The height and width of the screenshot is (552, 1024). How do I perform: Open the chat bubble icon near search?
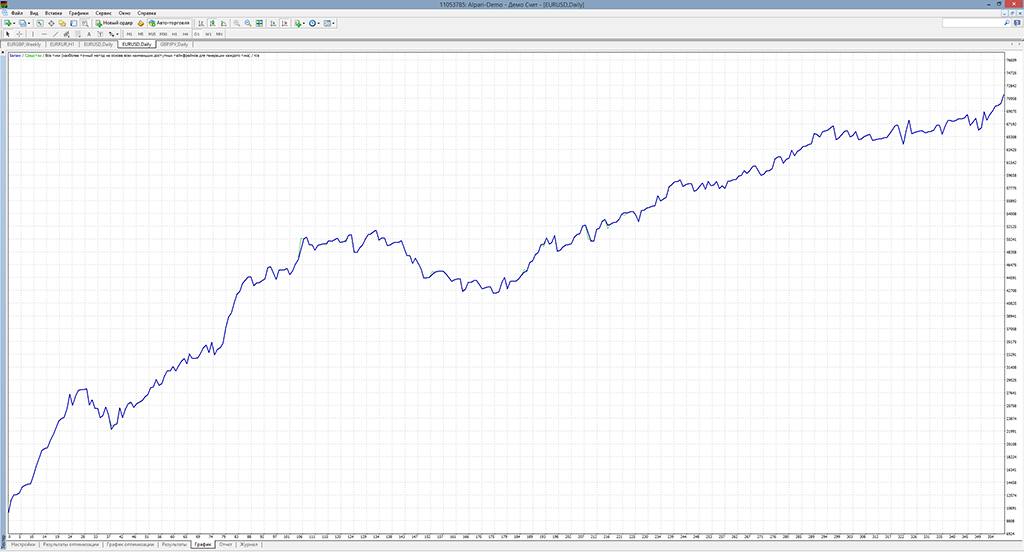1017,23
